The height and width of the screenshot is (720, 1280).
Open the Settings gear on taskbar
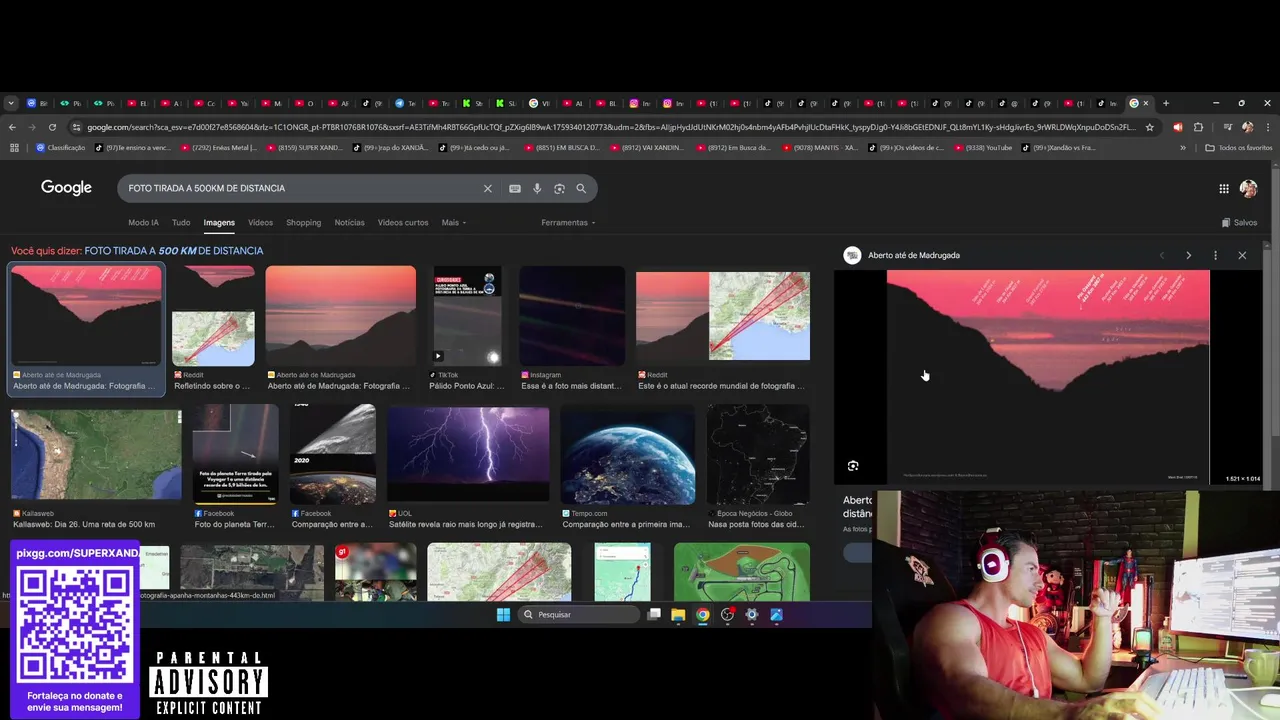tap(752, 615)
